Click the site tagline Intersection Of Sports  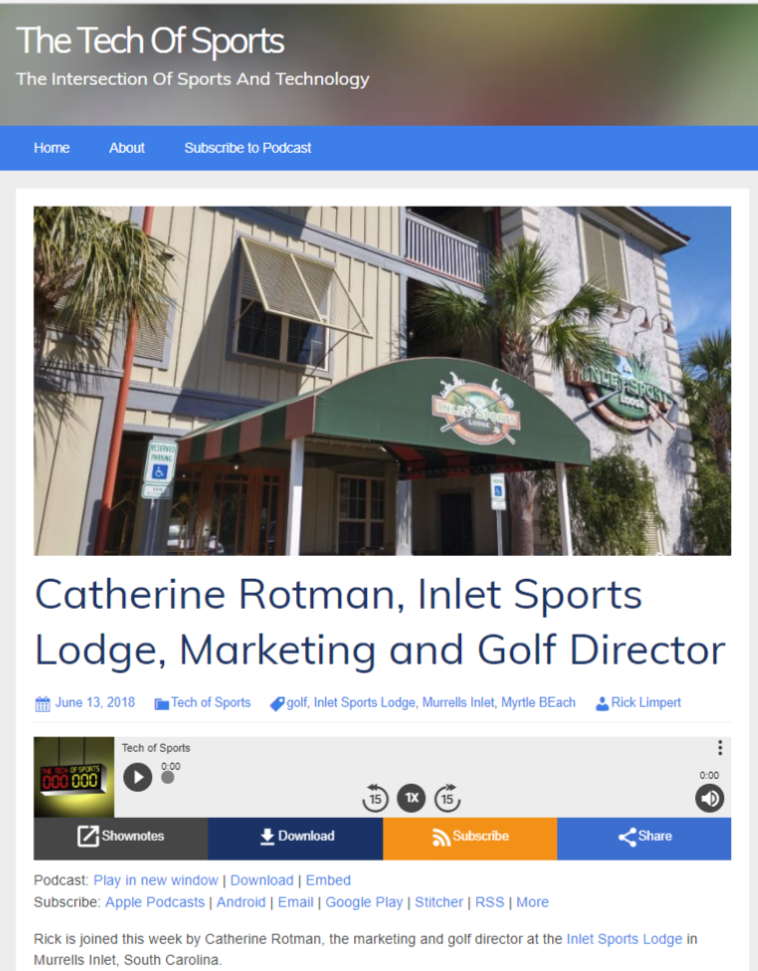point(193,79)
